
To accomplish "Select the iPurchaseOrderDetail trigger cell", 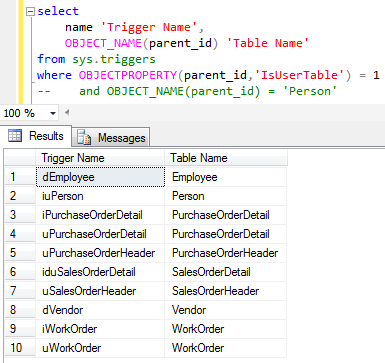I will pos(100,215).
